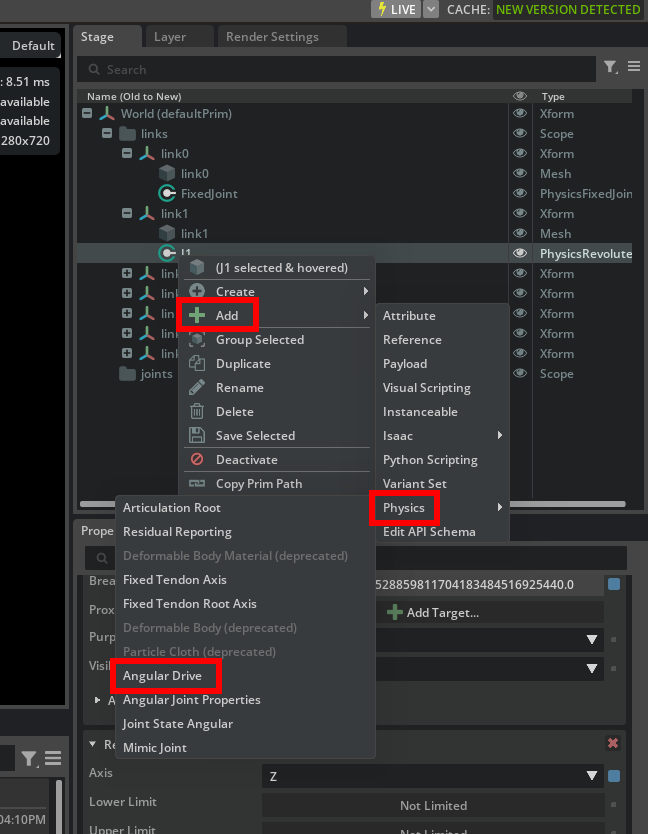Switch to the Render Settings tab
648x834 pixels.
tap(271, 37)
